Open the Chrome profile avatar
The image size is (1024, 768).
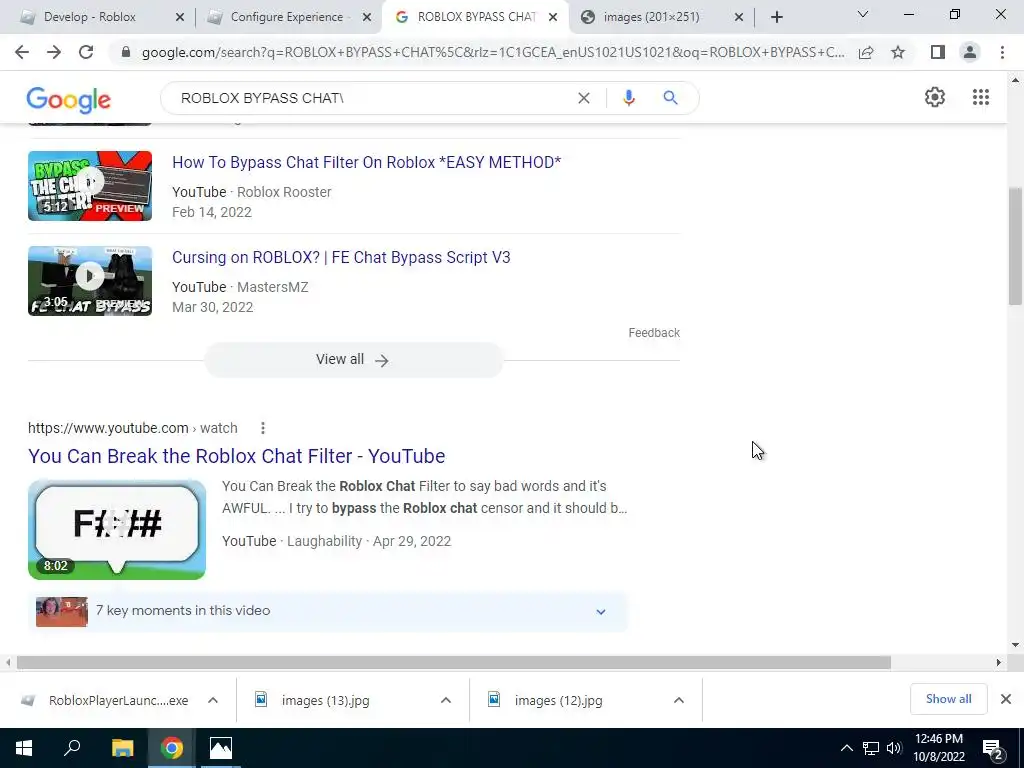pos(970,52)
